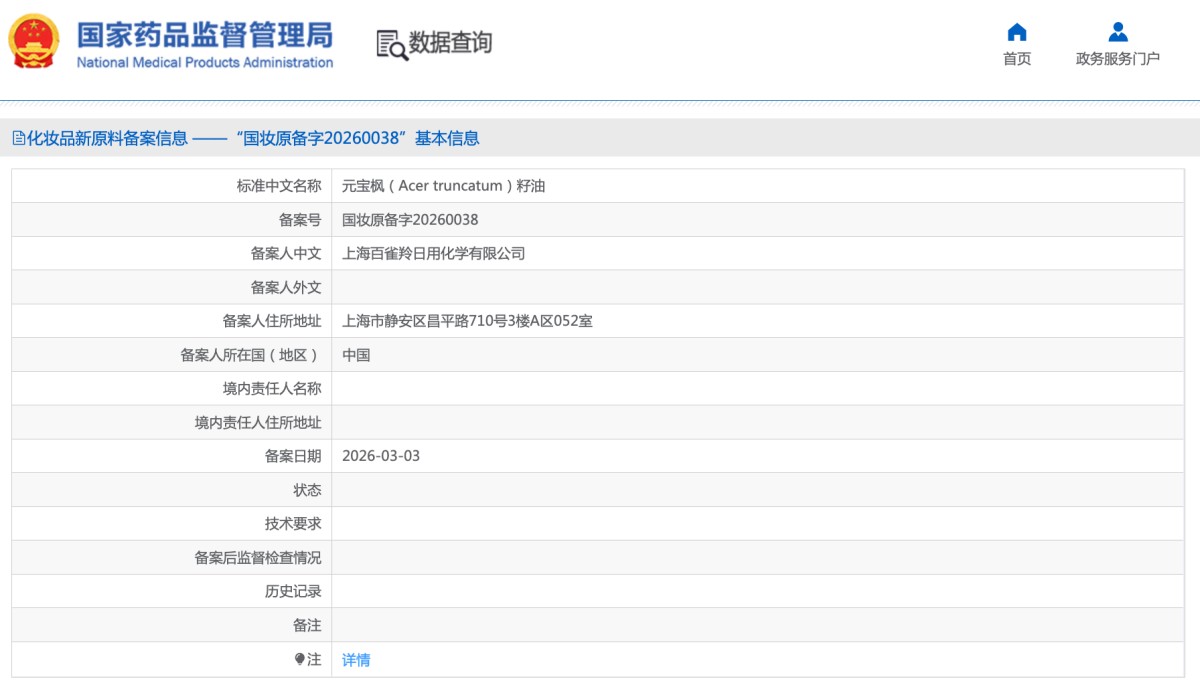Click the 备案号 row value 国妆原备字20260038

408,220
